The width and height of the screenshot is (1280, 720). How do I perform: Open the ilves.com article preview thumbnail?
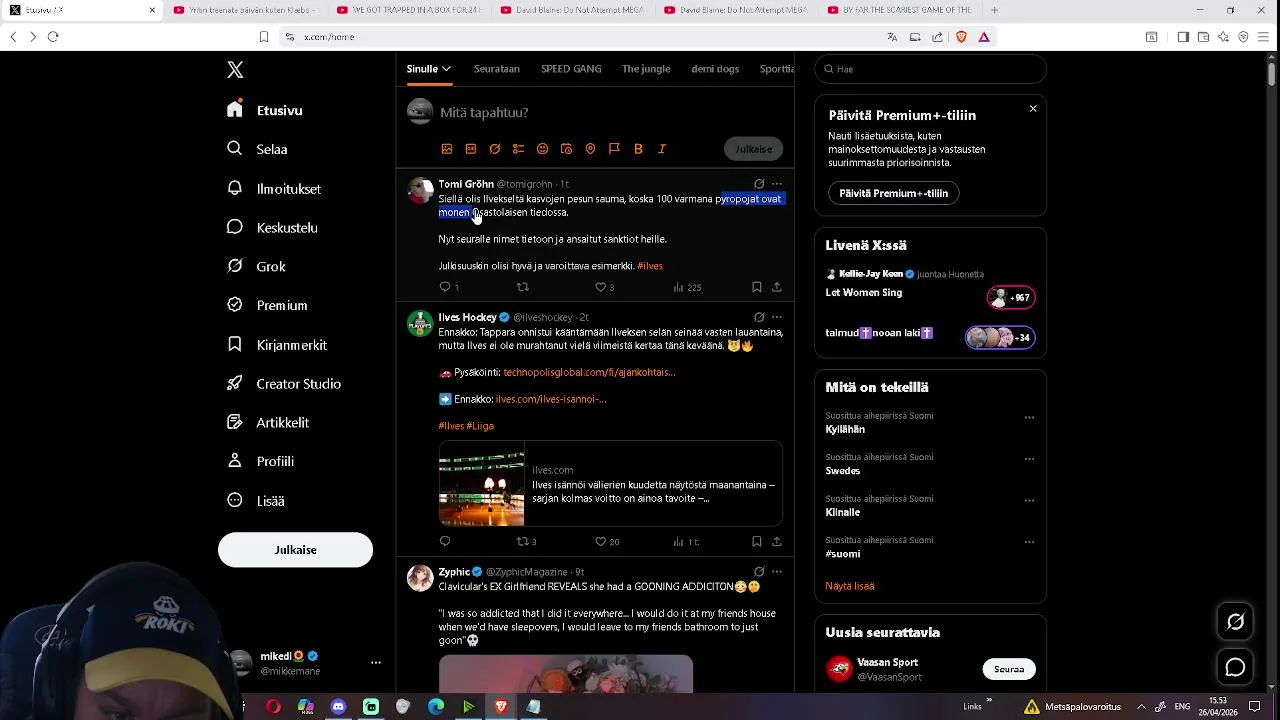pos(481,484)
